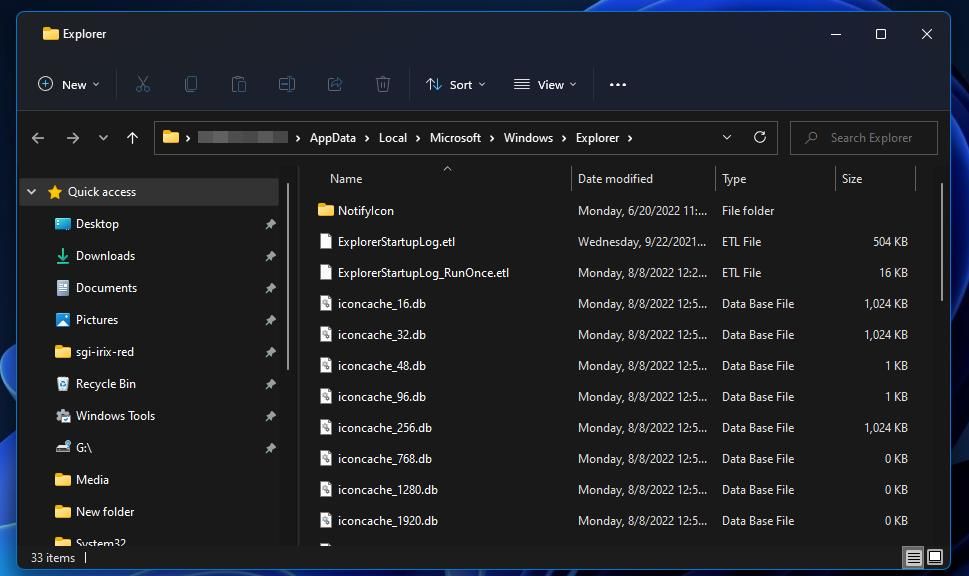Click the ExplorerStartupLog.etl file icon
The height and width of the screenshot is (576, 969).
tap(326, 241)
